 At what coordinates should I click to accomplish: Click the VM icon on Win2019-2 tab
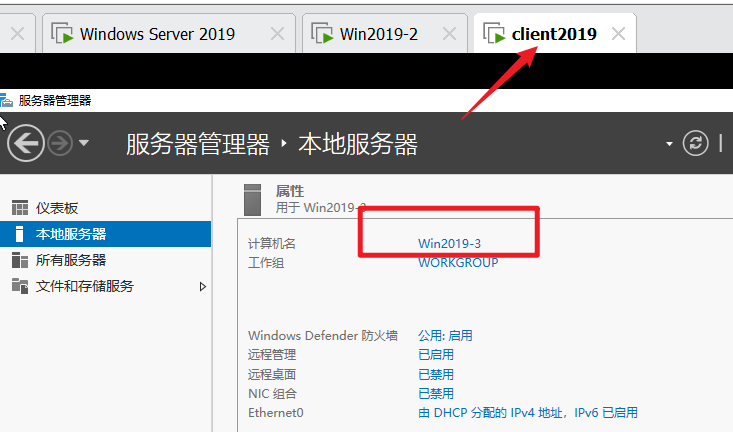(322, 34)
